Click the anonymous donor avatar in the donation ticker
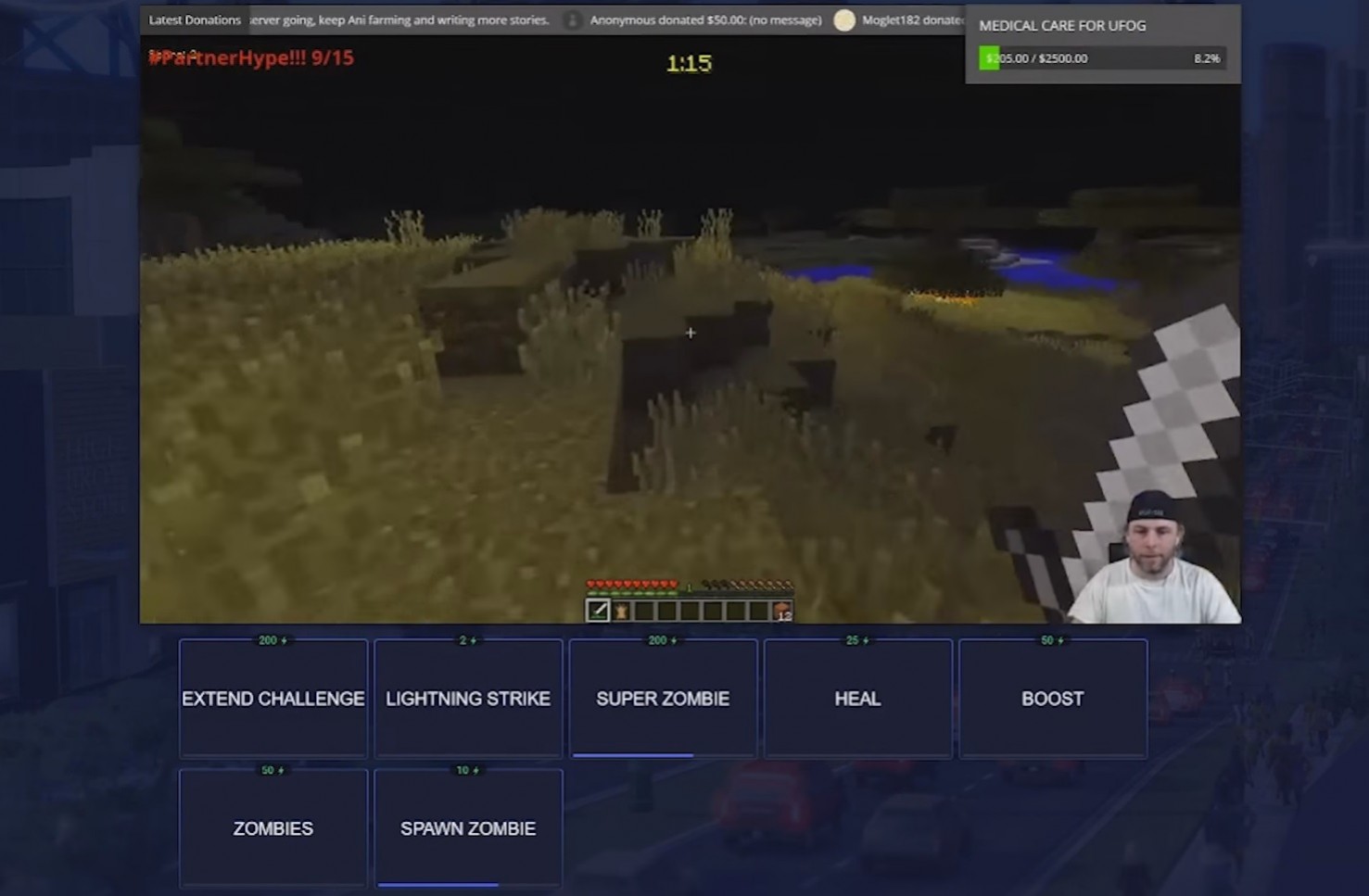The height and width of the screenshot is (896, 1369). 573,19
